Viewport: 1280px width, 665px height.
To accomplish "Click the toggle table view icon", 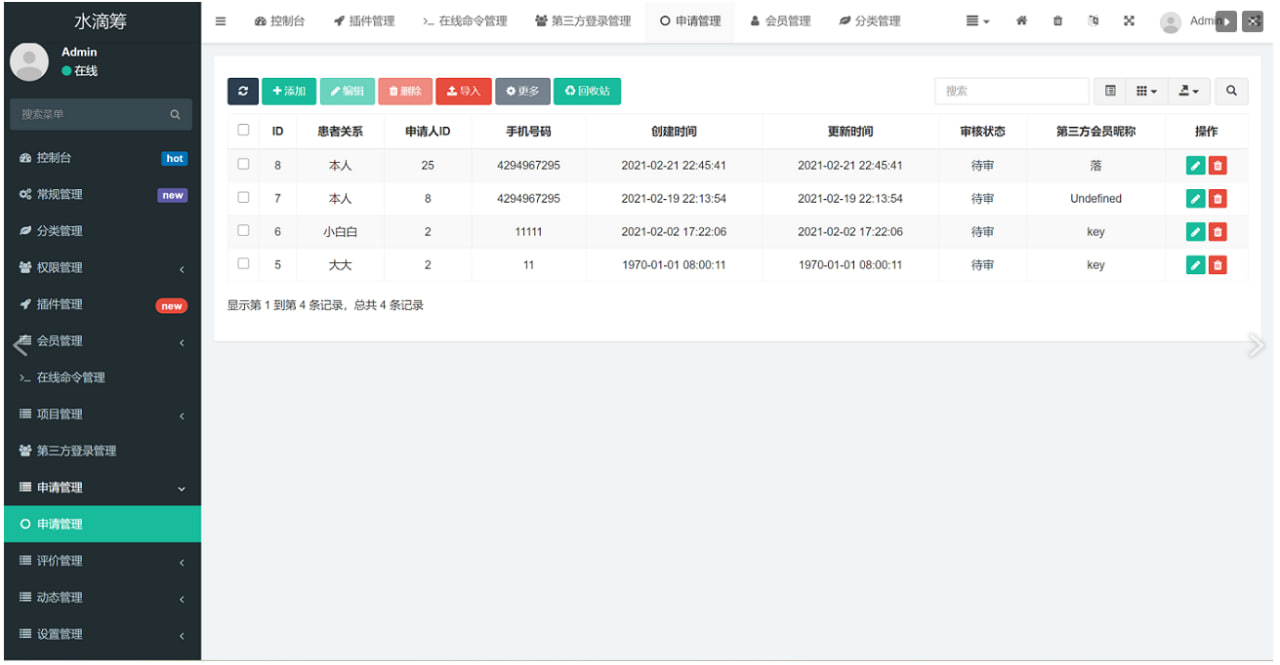I will [1110, 91].
